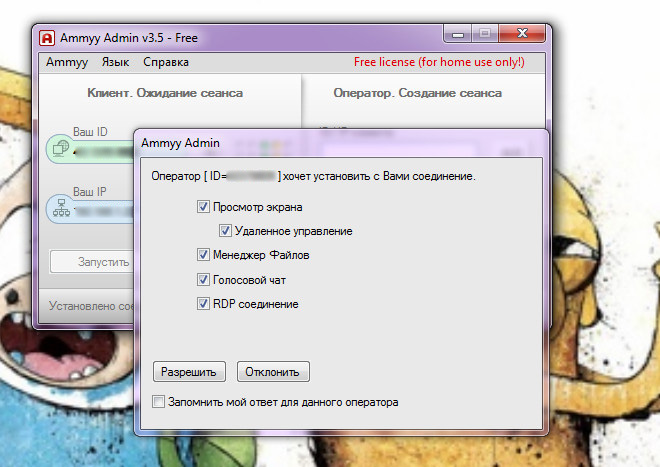Close the Ammyy Admin main window

pos(522,34)
